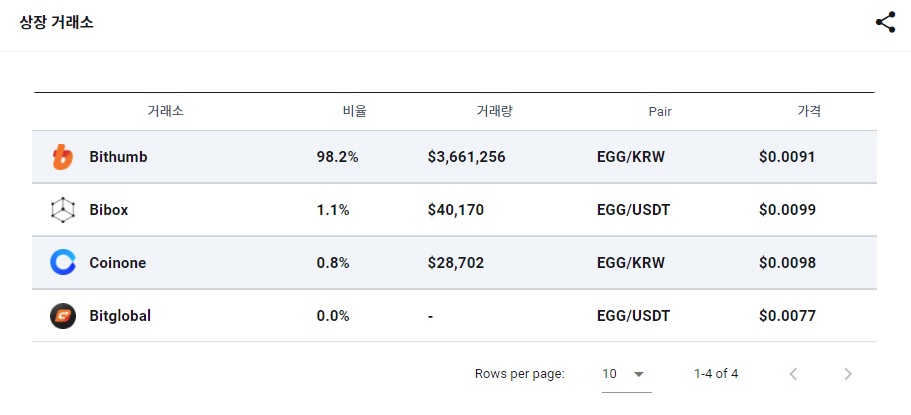
Task: Go to the previous page arrow
Action: pos(793,374)
